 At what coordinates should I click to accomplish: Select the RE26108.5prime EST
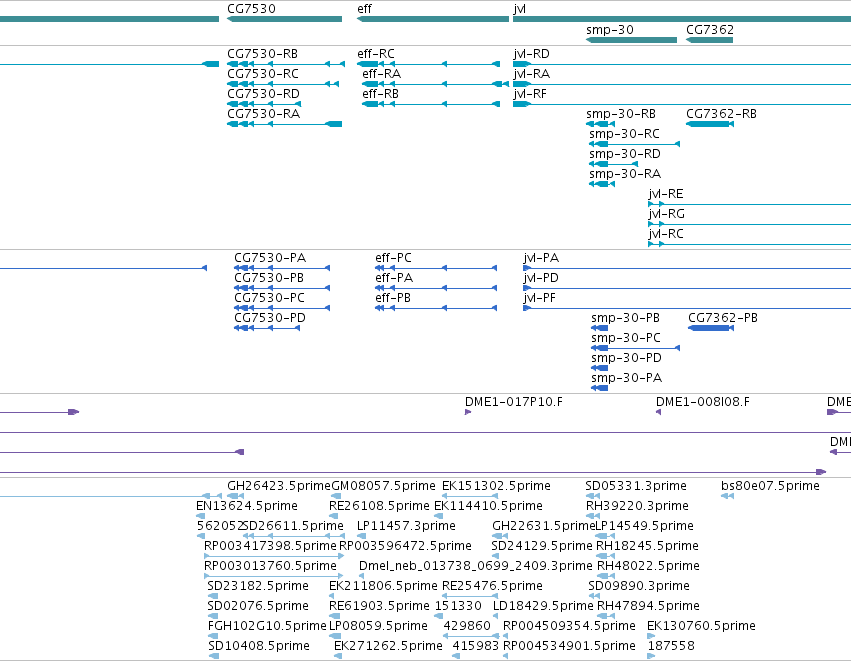pos(335,516)
